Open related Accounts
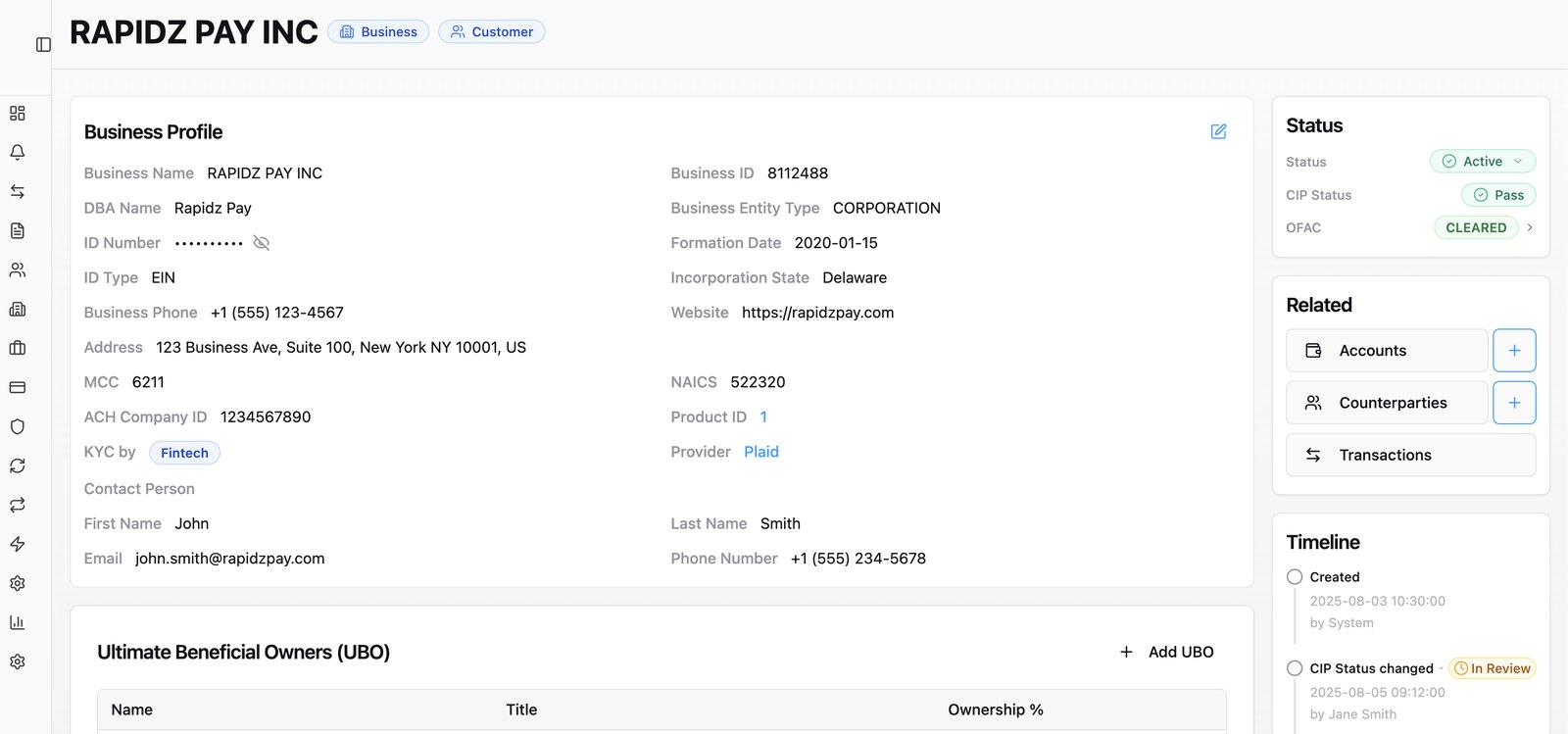Viewport: 1568px width, 734px height. pos(1387,351)
